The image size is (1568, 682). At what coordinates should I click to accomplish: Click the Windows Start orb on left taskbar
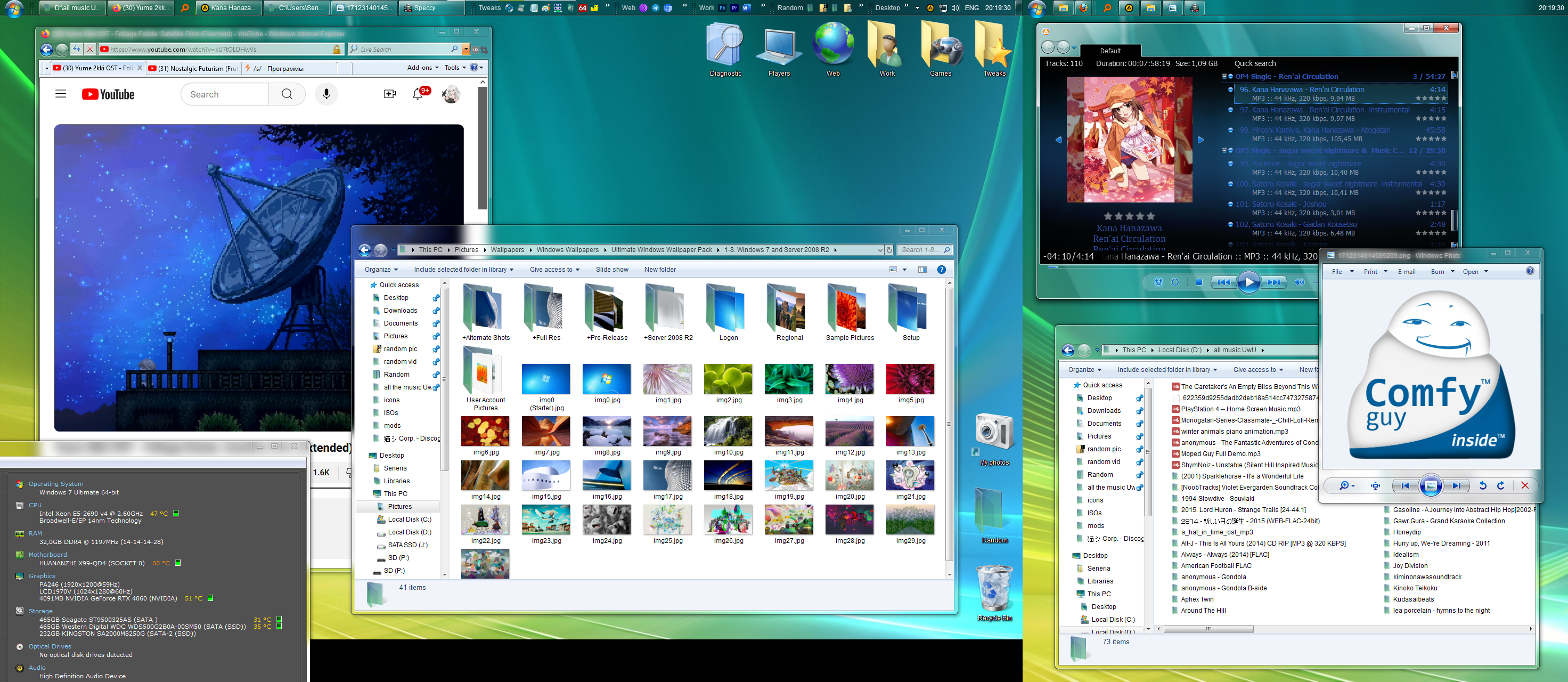pyautogui.click(x=13, y=9)
